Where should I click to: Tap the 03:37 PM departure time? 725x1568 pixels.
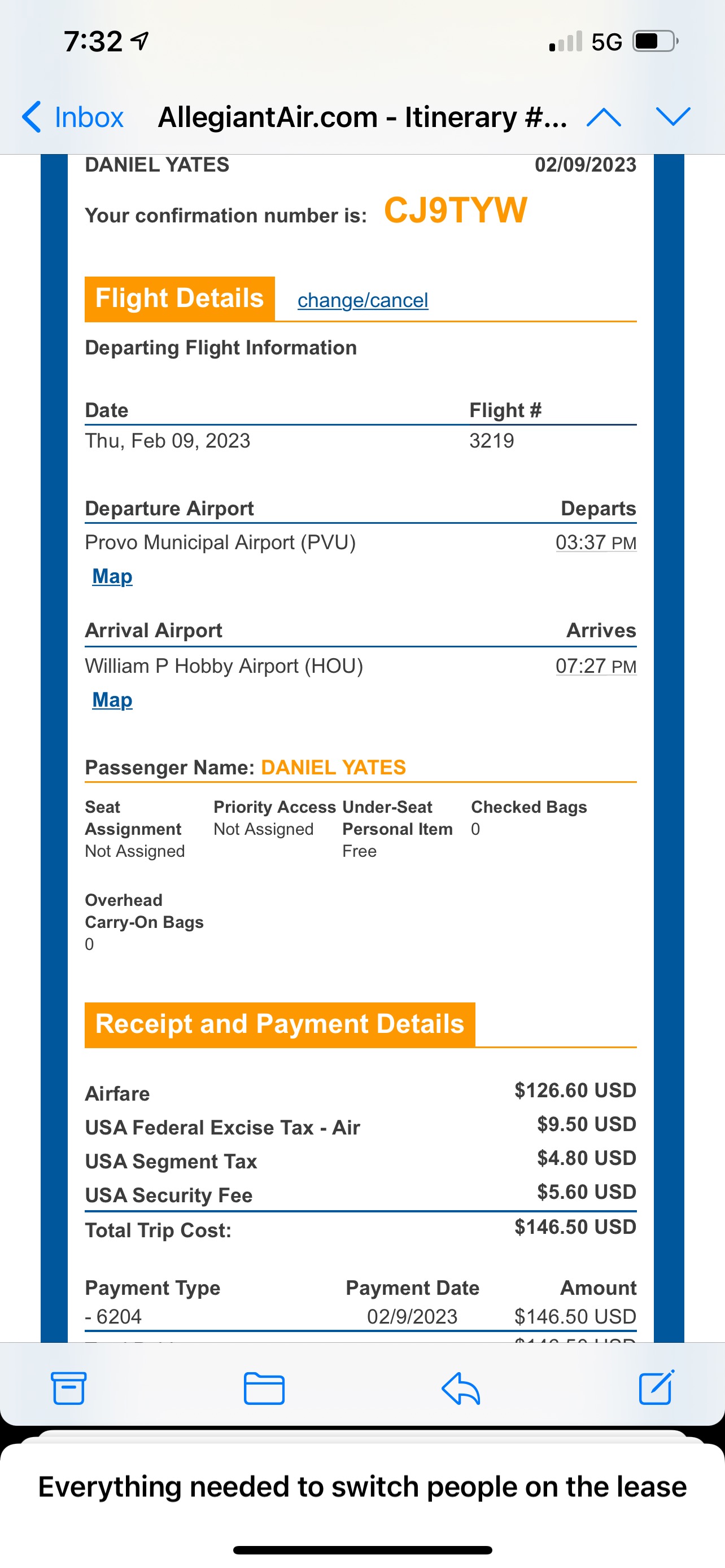coord(595,542)
